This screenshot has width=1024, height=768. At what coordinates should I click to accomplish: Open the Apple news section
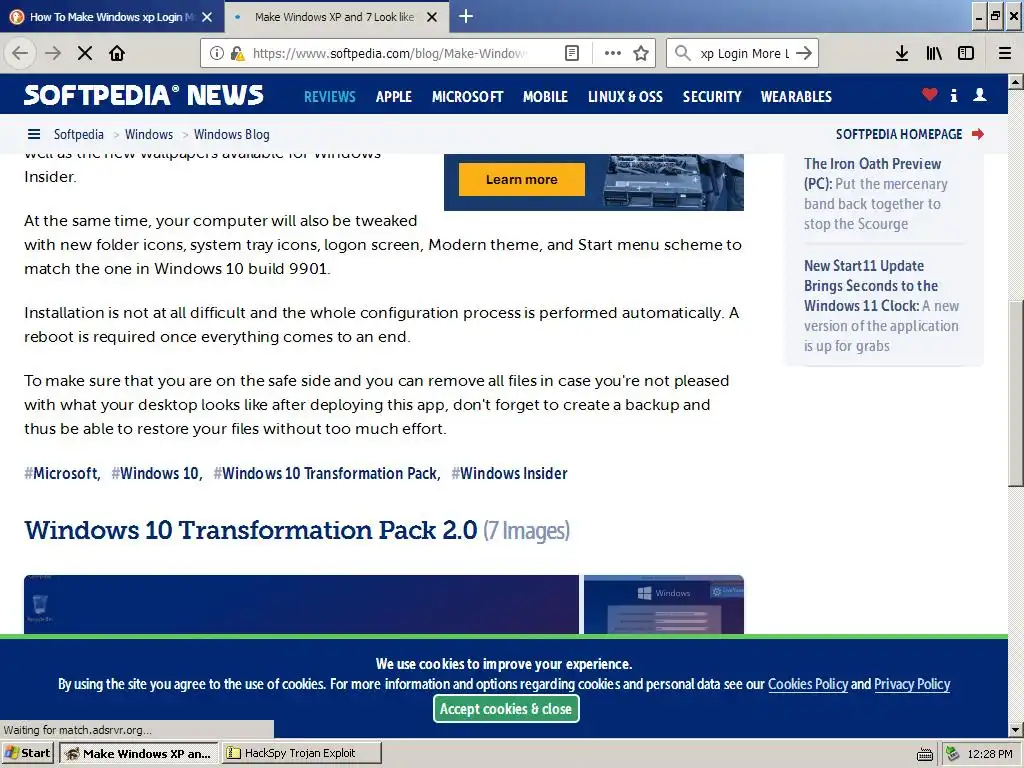tap(394, 97)
